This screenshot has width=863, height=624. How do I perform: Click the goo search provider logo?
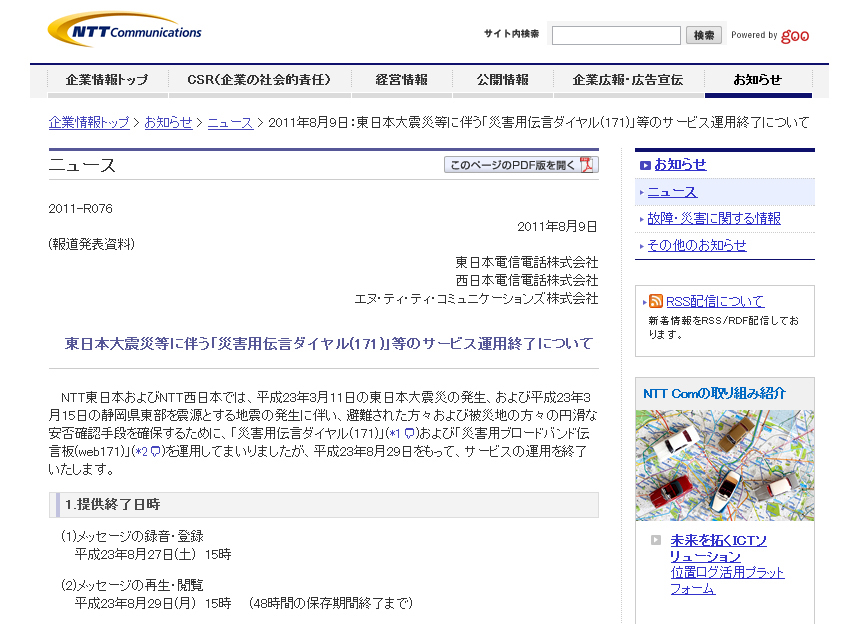[x=795, y=36]
